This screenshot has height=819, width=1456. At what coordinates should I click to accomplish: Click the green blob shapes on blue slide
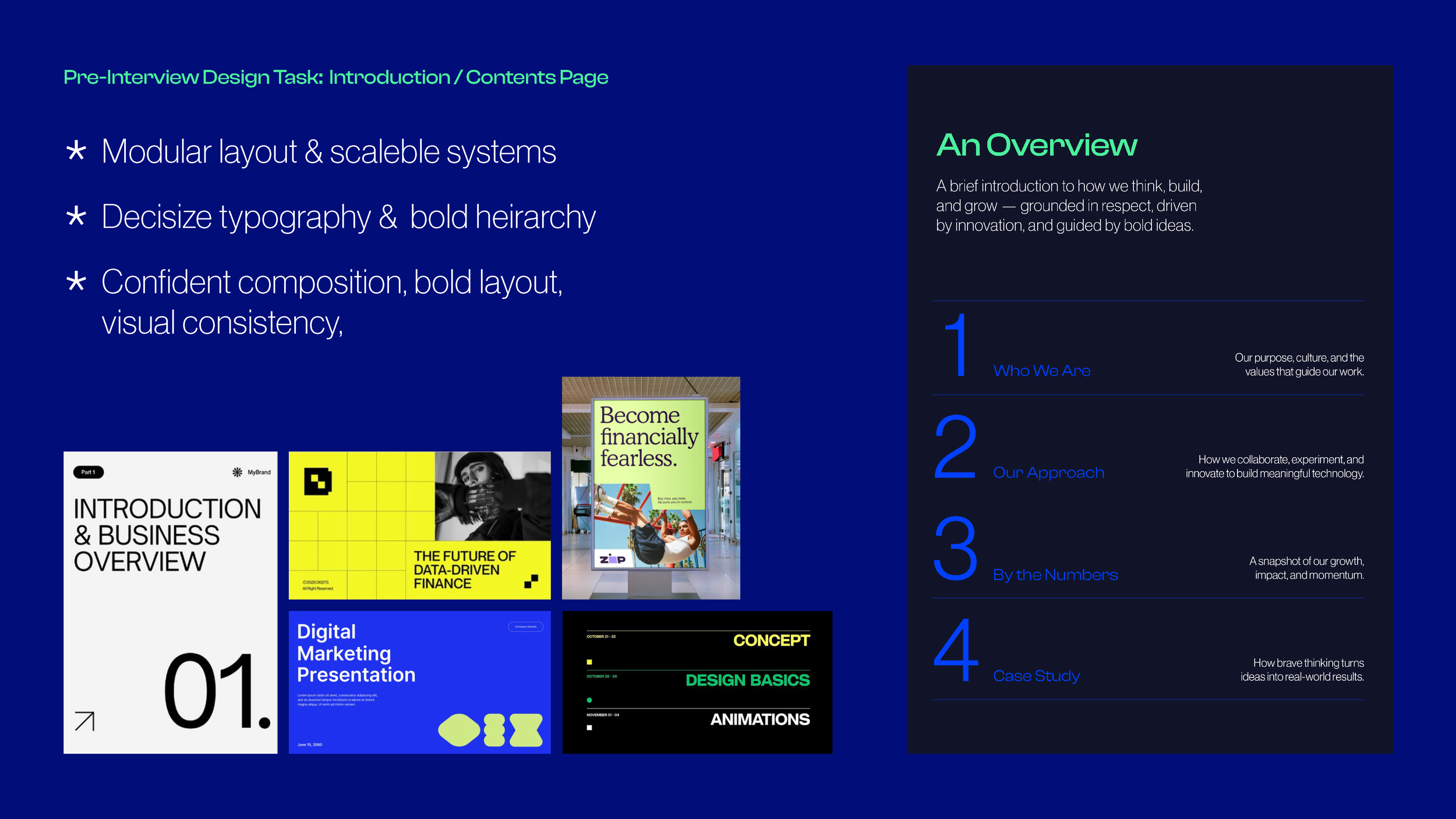[490, 730]
